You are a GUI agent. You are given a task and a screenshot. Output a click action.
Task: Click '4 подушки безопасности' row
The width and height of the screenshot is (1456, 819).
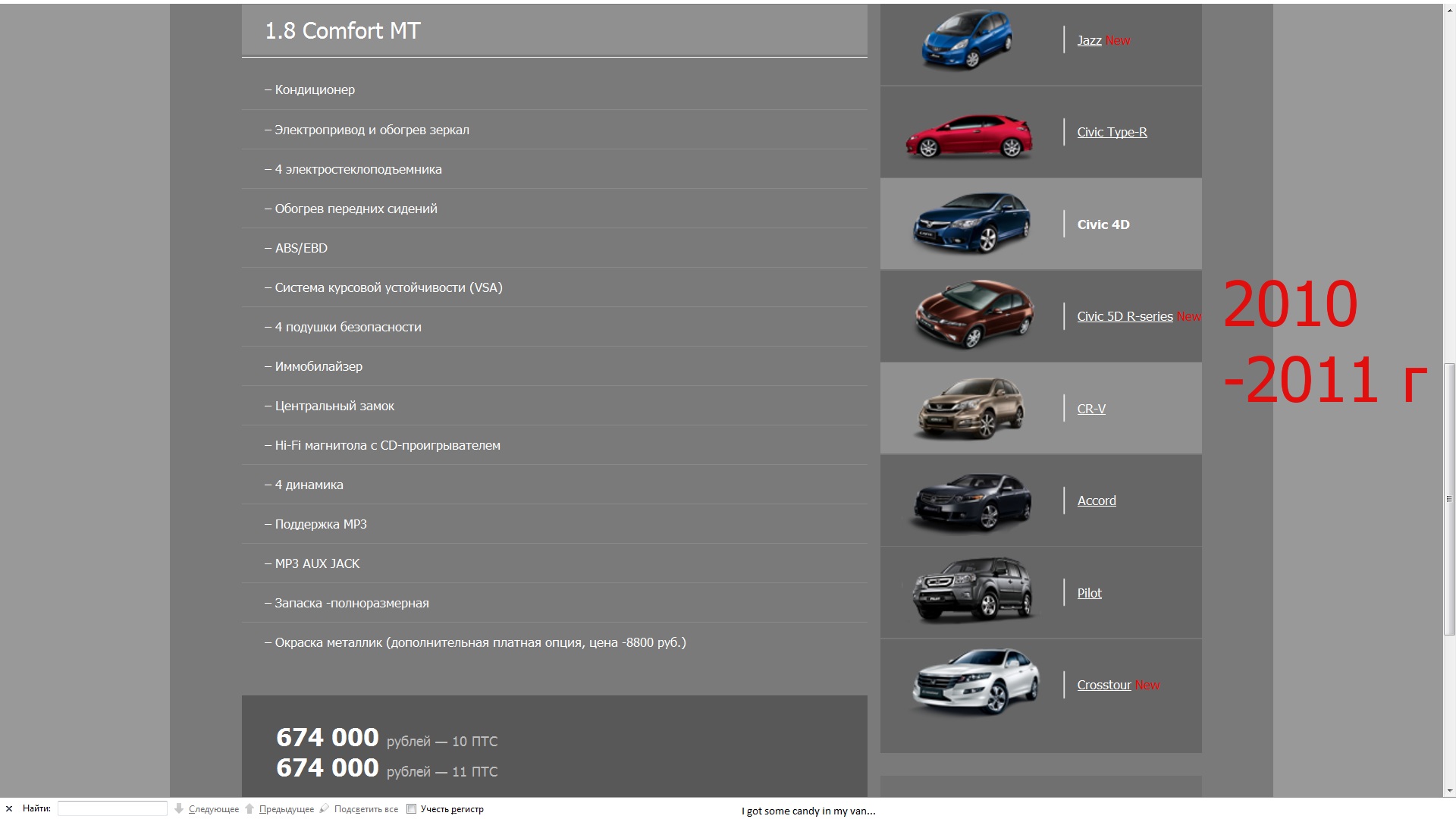(x=554, y=327)
